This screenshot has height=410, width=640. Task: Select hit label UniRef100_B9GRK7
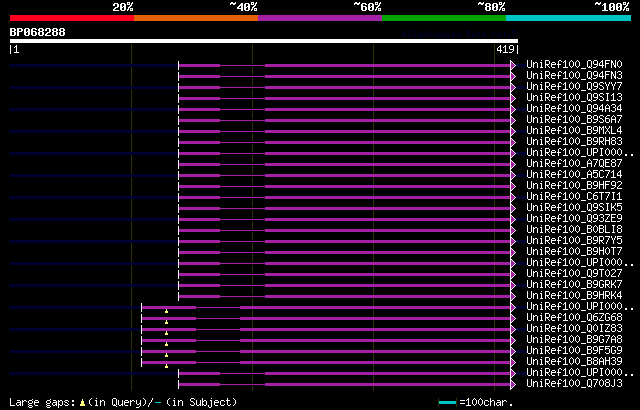pyautogui.click(x=574, y=285)
